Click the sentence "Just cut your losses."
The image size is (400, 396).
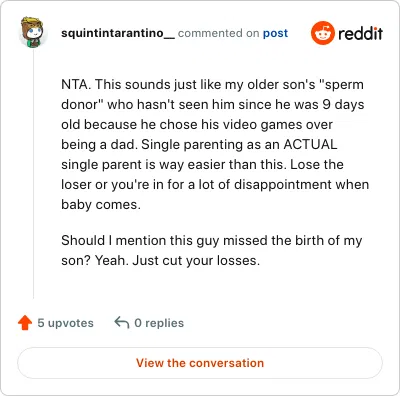coord(196,260)
